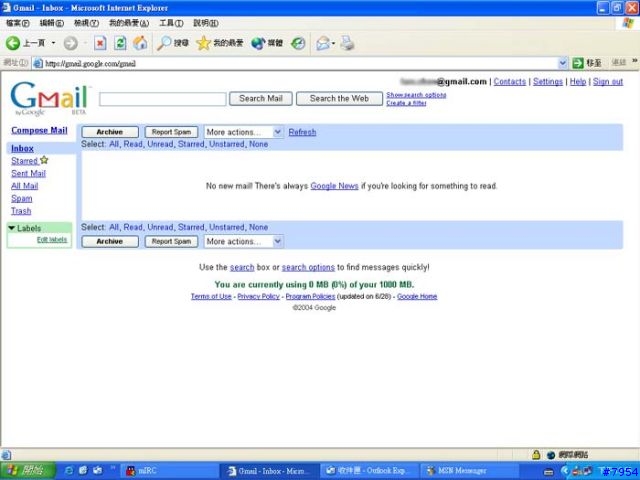Click the Gmail Refresh link

302,132
